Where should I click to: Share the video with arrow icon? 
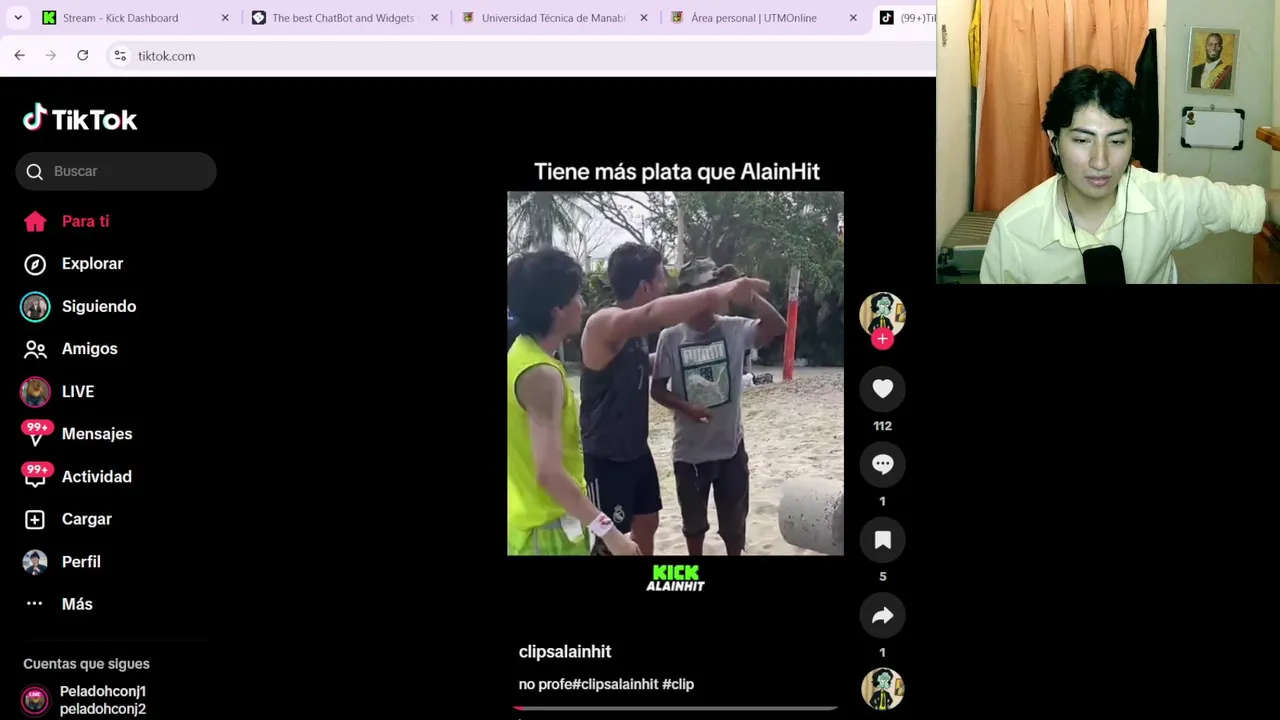[x=882, y=616]
